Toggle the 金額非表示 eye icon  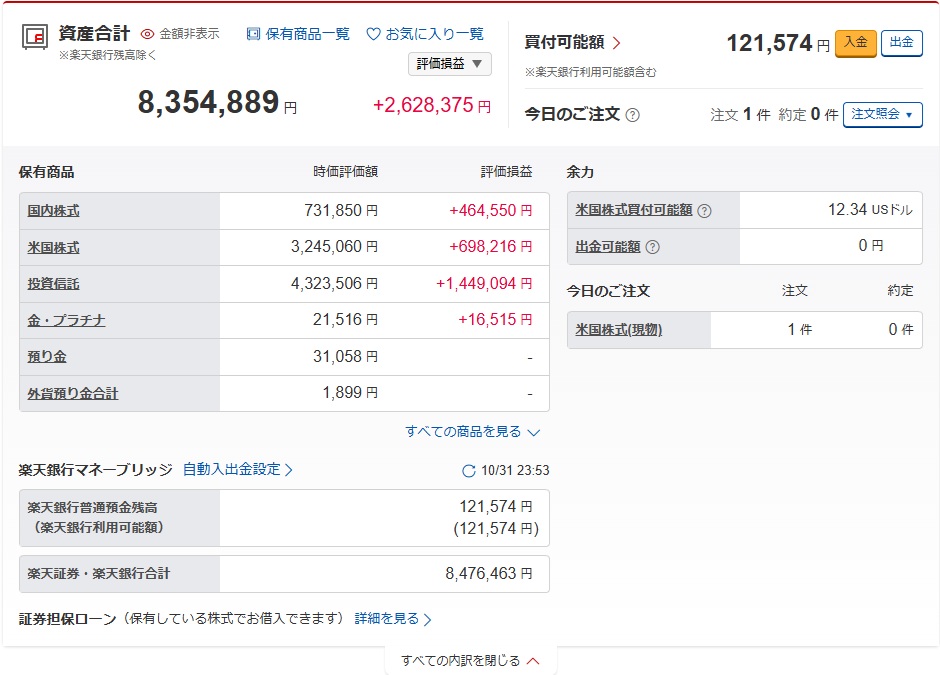(x=148, y=34)
